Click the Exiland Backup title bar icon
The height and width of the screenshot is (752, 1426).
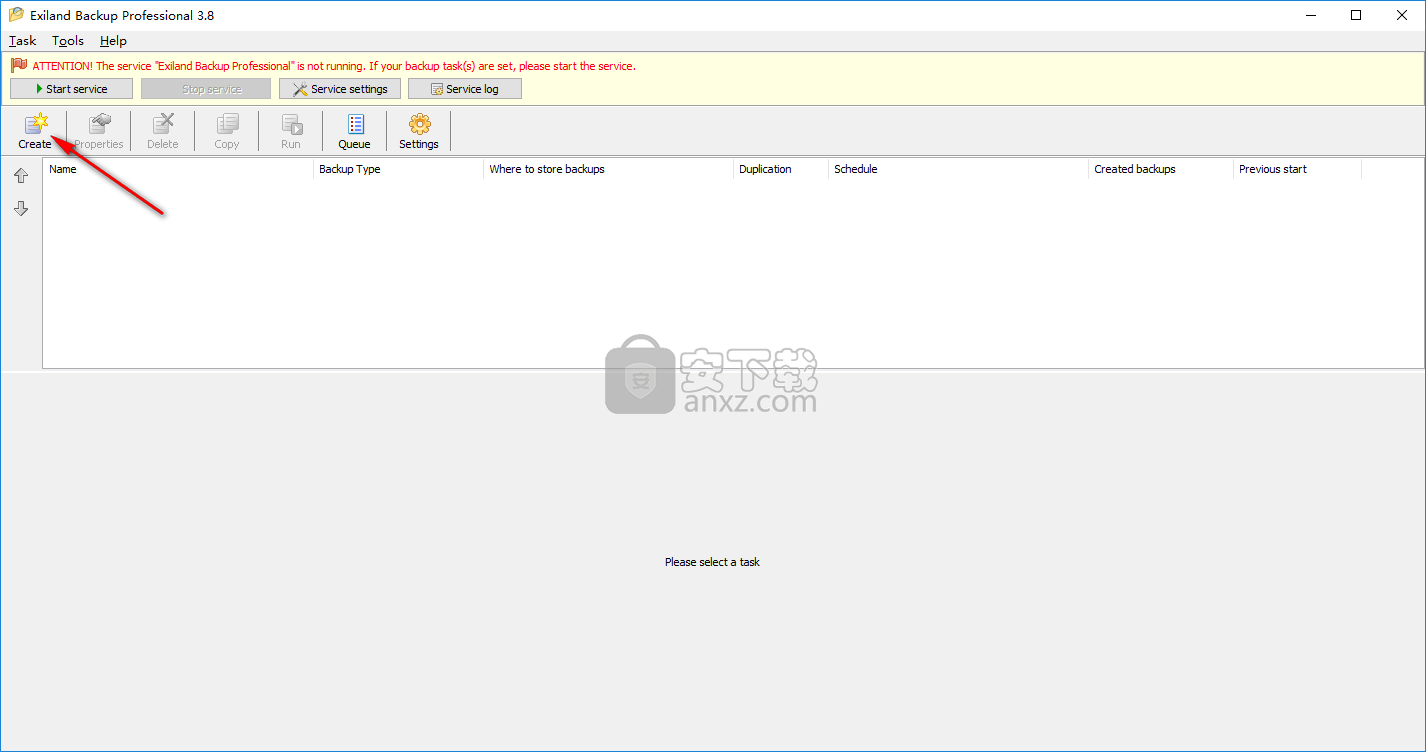[16, 15]
